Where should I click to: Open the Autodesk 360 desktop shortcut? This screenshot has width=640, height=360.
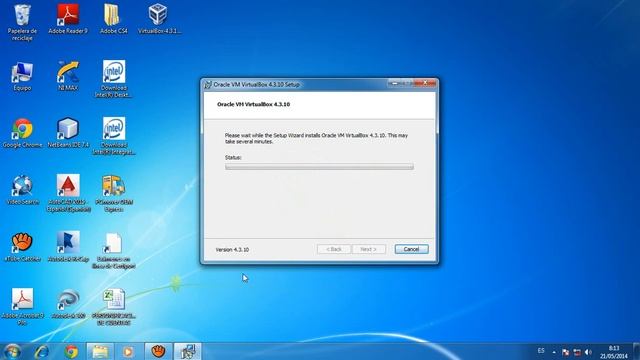68,304
